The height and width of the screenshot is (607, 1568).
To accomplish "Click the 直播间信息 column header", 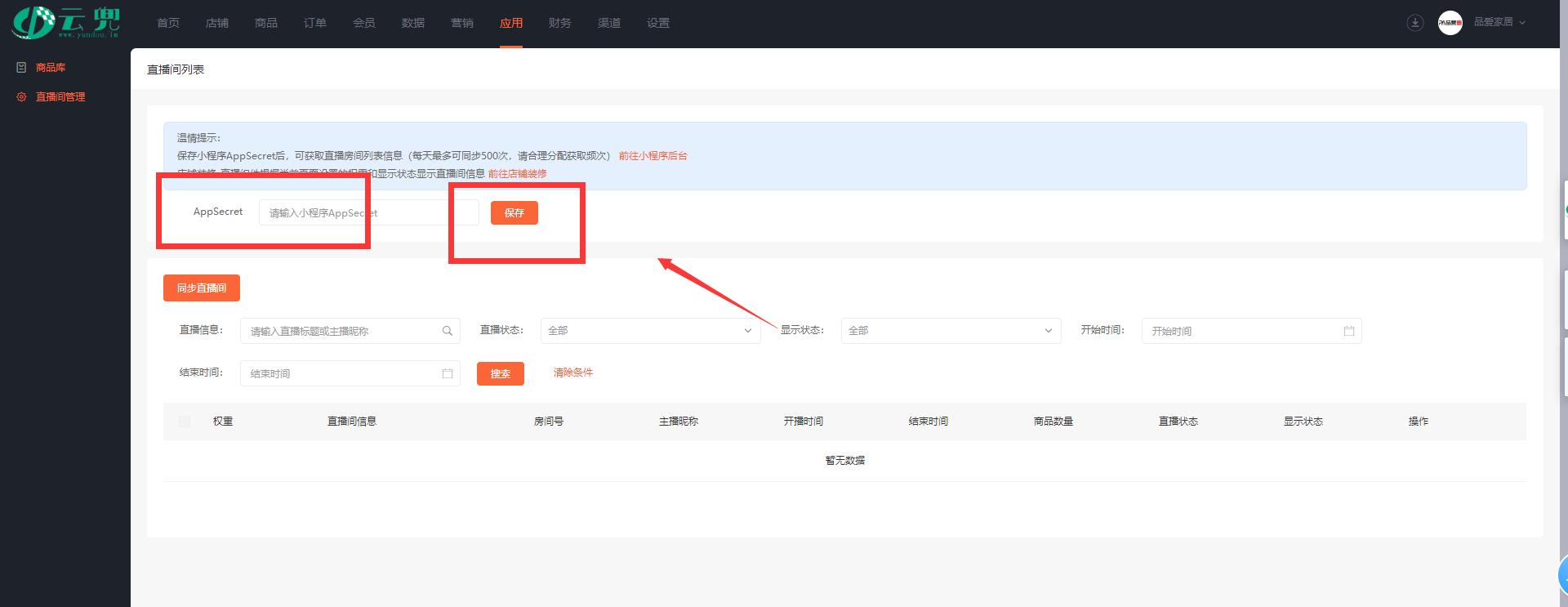I will (x=352, y=422).
